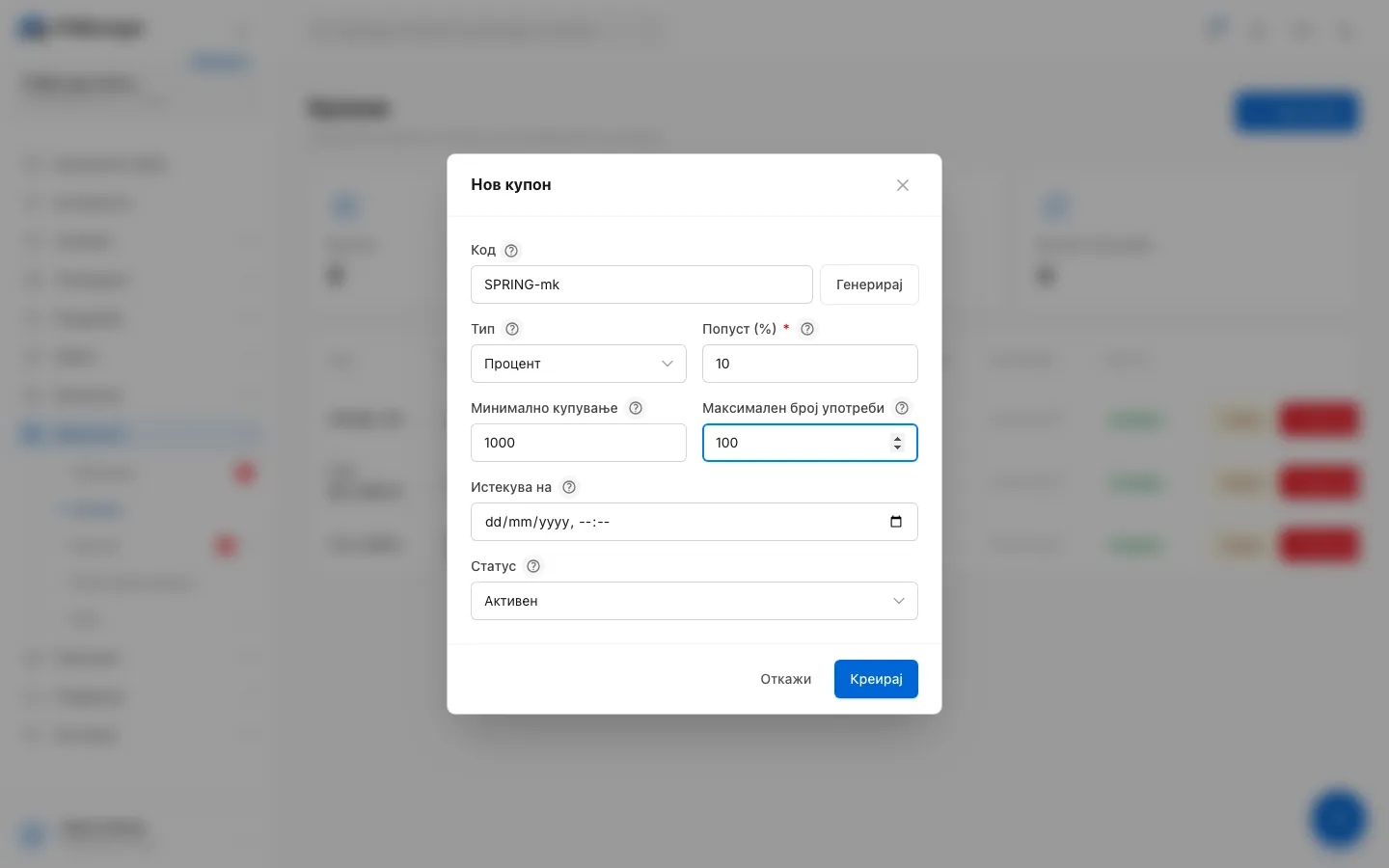Select the Минимално купување input
Screen dimensions: 1389x868
point(579,443)
